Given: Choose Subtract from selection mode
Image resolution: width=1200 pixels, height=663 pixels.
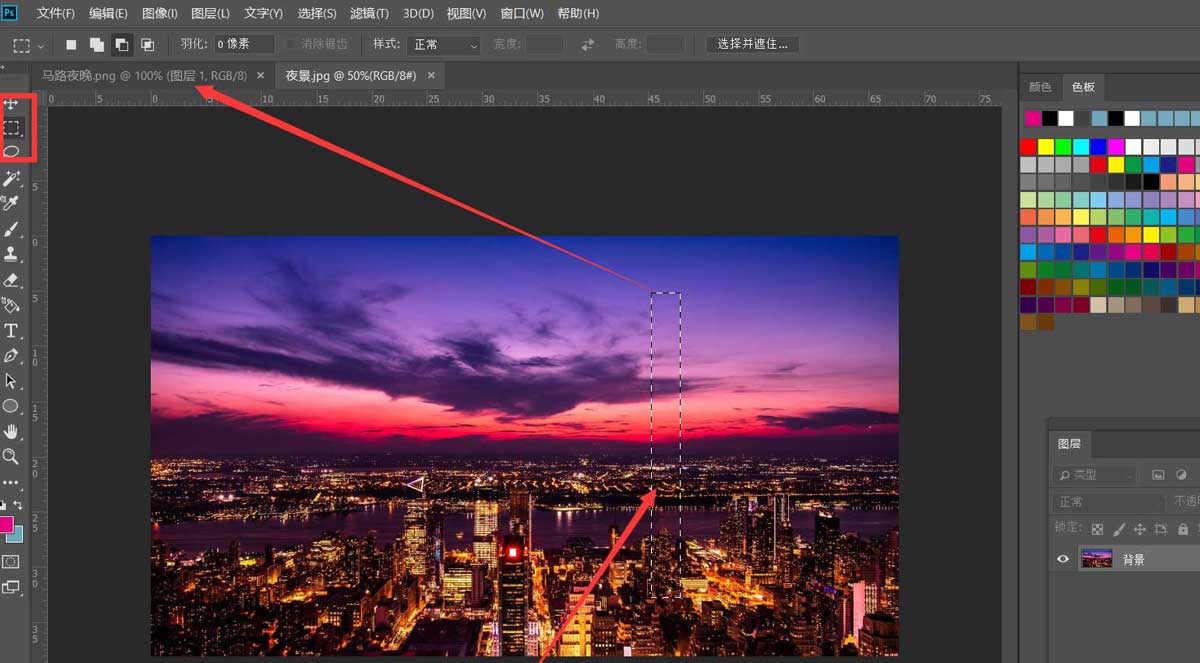Looking at the screenshot, I should click(121, 44).
